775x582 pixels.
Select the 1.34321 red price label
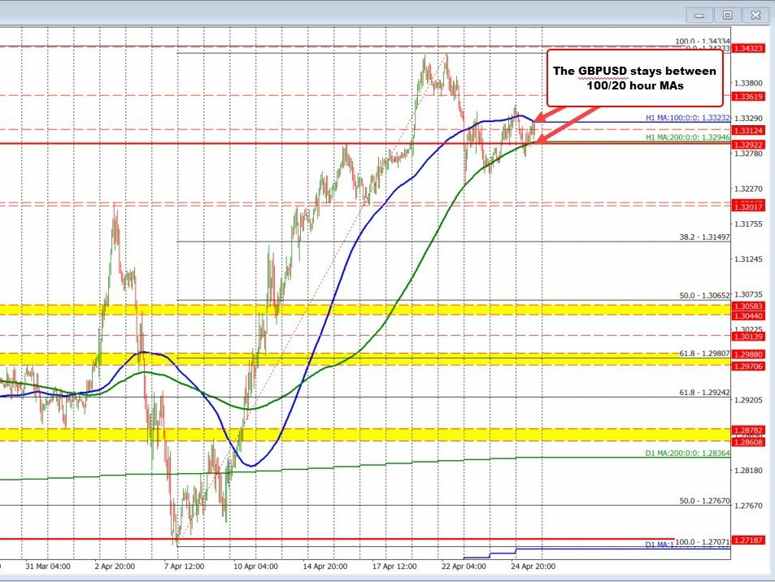[748, 48]
